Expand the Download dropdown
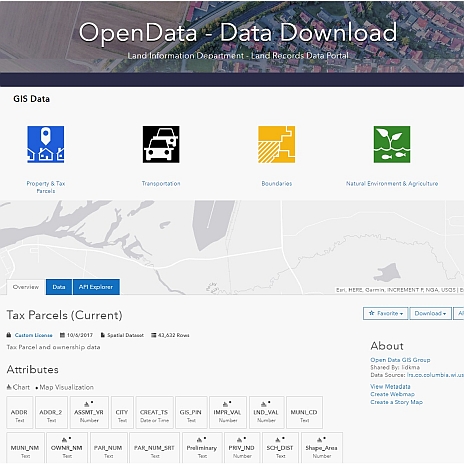 [430, 313]
